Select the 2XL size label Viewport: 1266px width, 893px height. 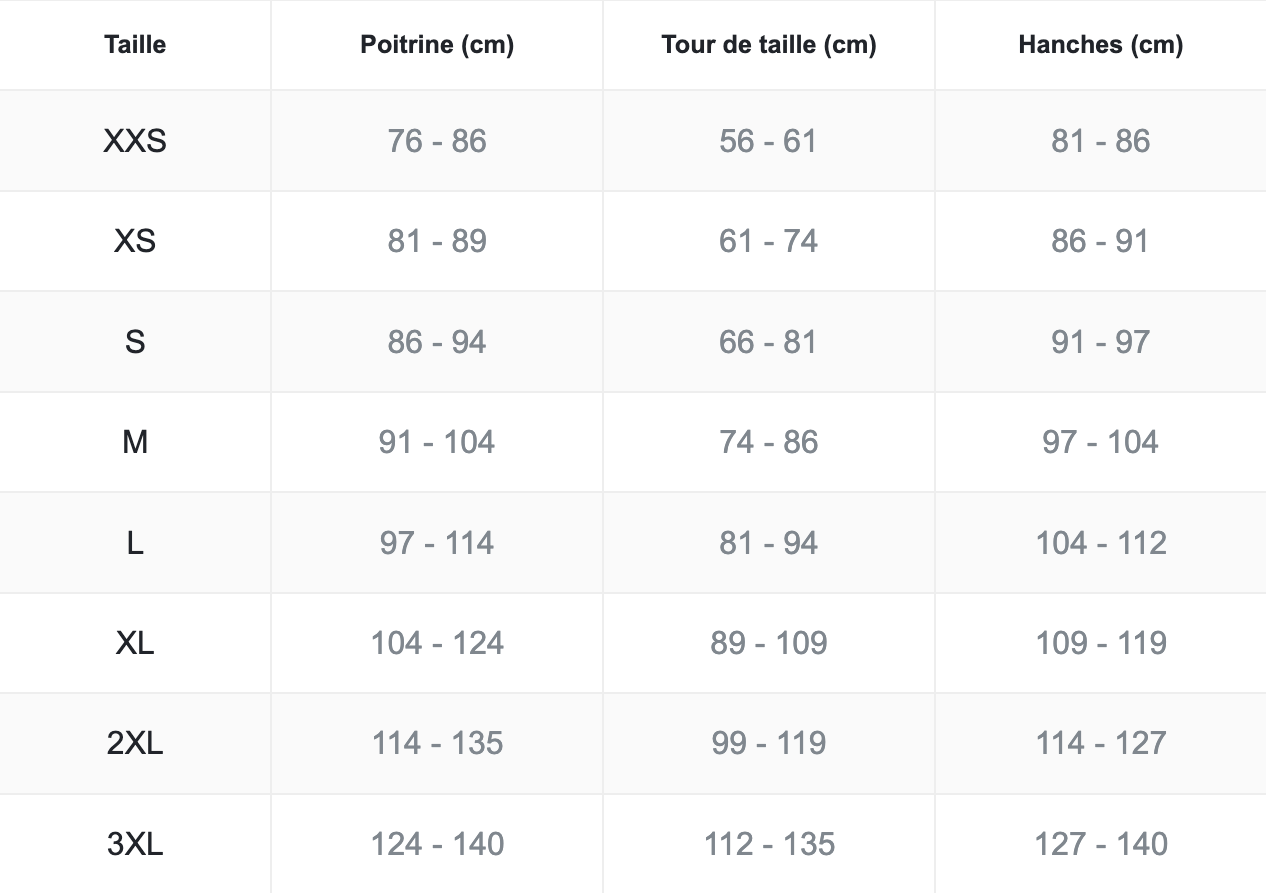point(135,743)
